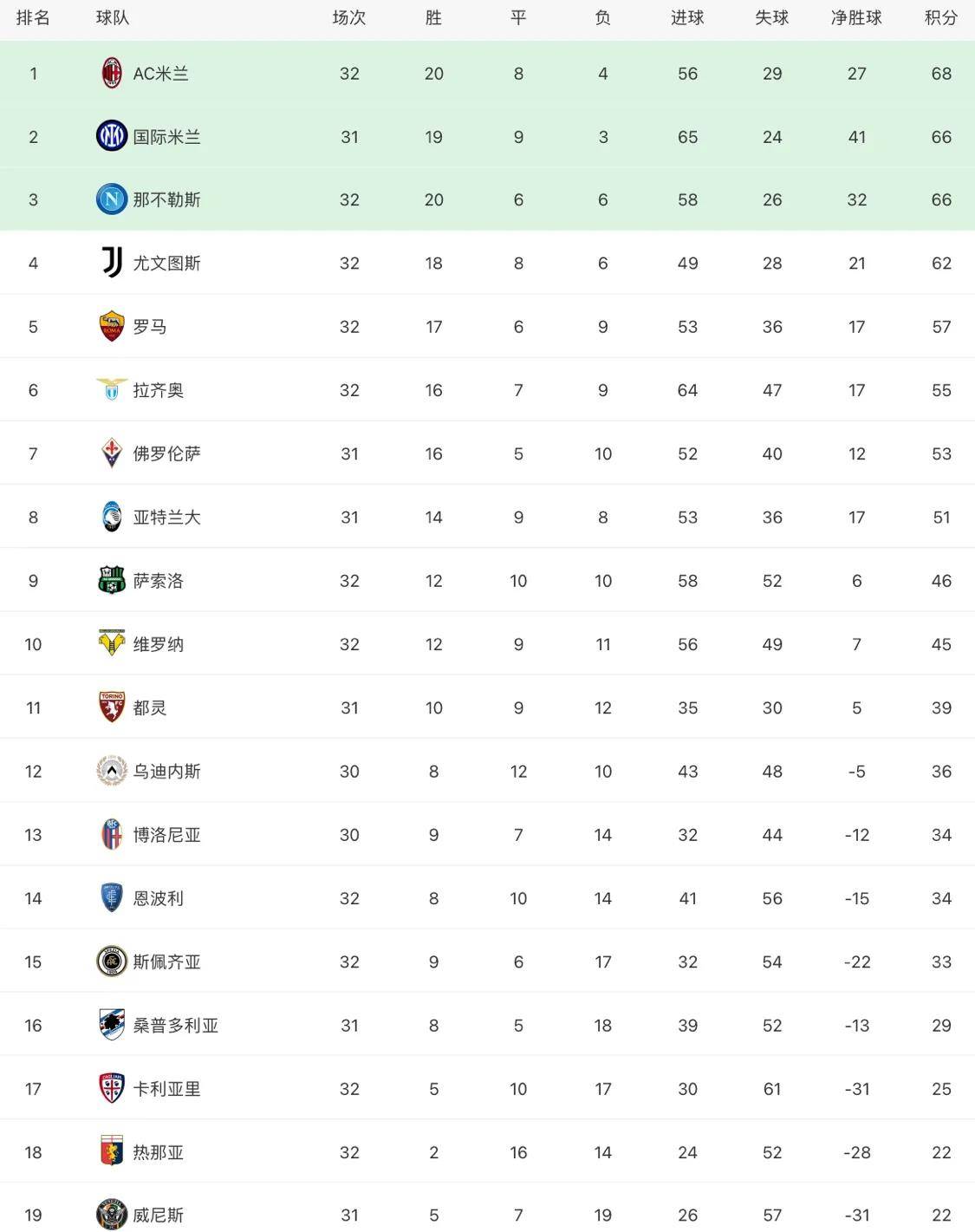Sort table by 积分 column header
Viewport: 975px width, 1232px height.
point(941,18)
